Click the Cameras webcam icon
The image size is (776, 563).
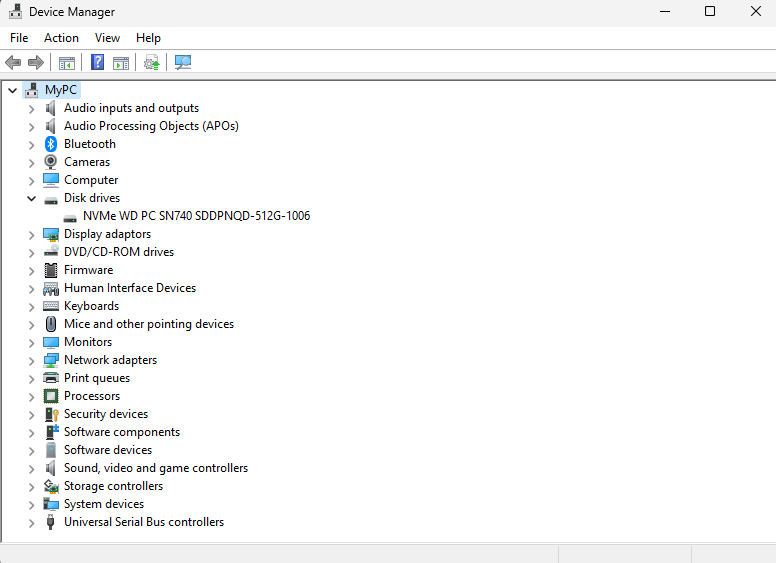[x=51, y=162]
